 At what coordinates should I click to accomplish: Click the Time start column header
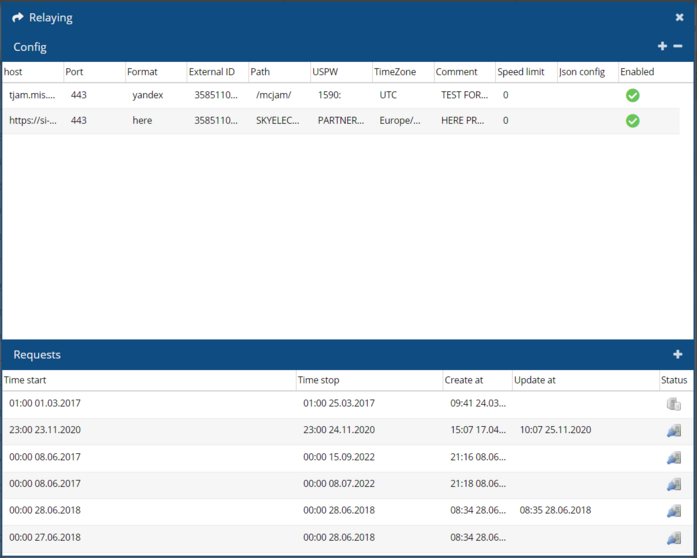(x=148, y=380)
